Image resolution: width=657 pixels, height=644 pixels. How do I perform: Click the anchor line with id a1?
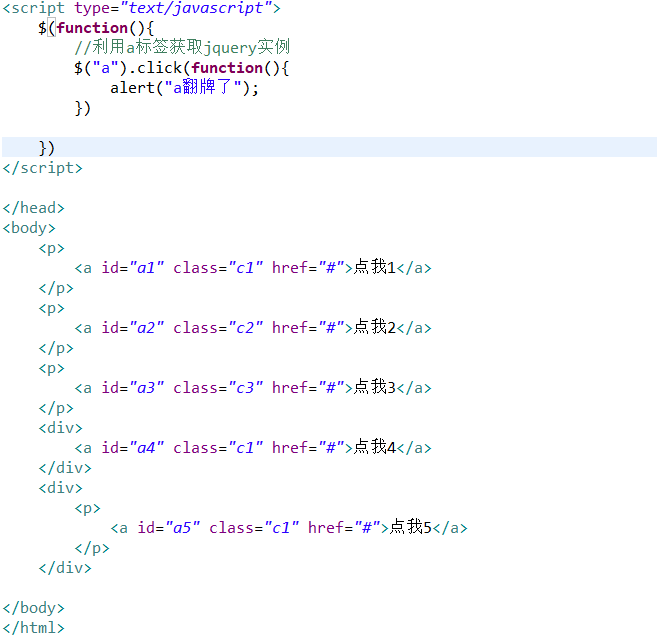[253, 267]
